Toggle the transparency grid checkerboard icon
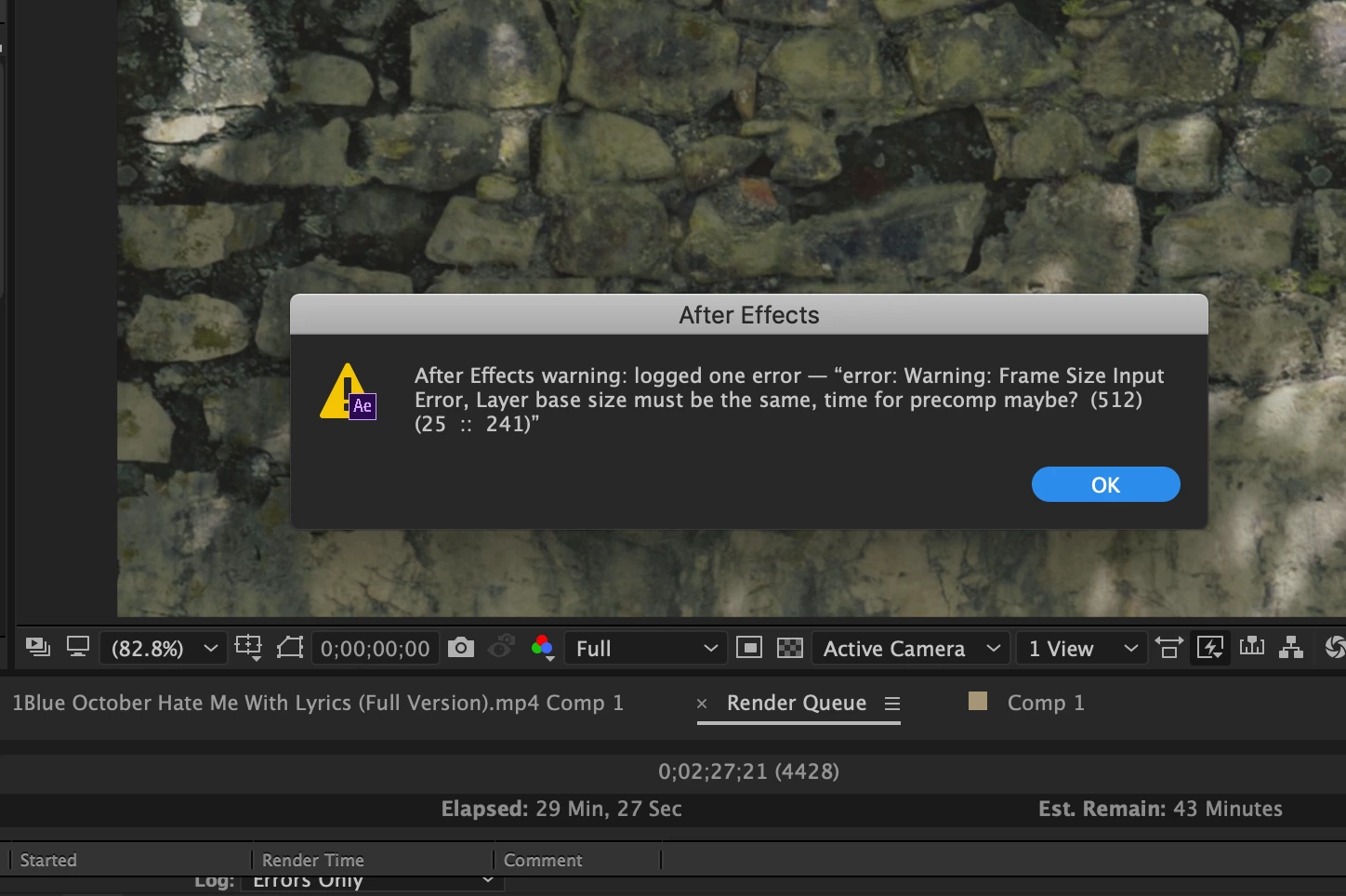 (x=790, y=647)
